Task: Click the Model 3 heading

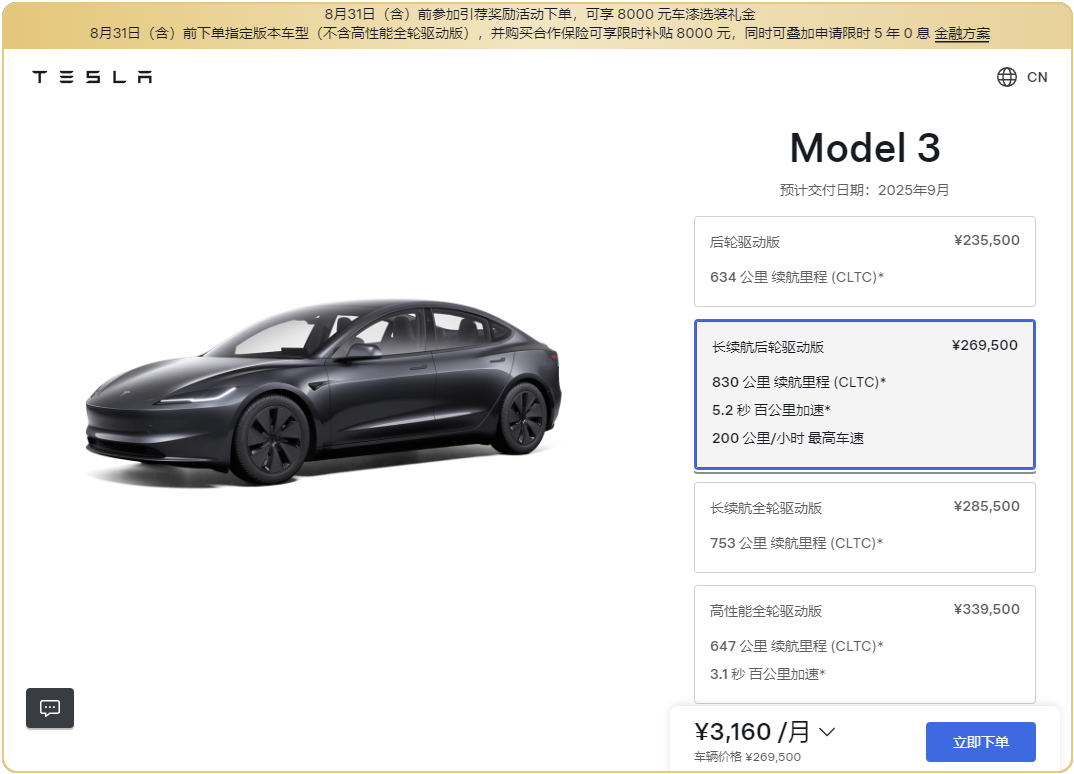Action: [864, 148]
